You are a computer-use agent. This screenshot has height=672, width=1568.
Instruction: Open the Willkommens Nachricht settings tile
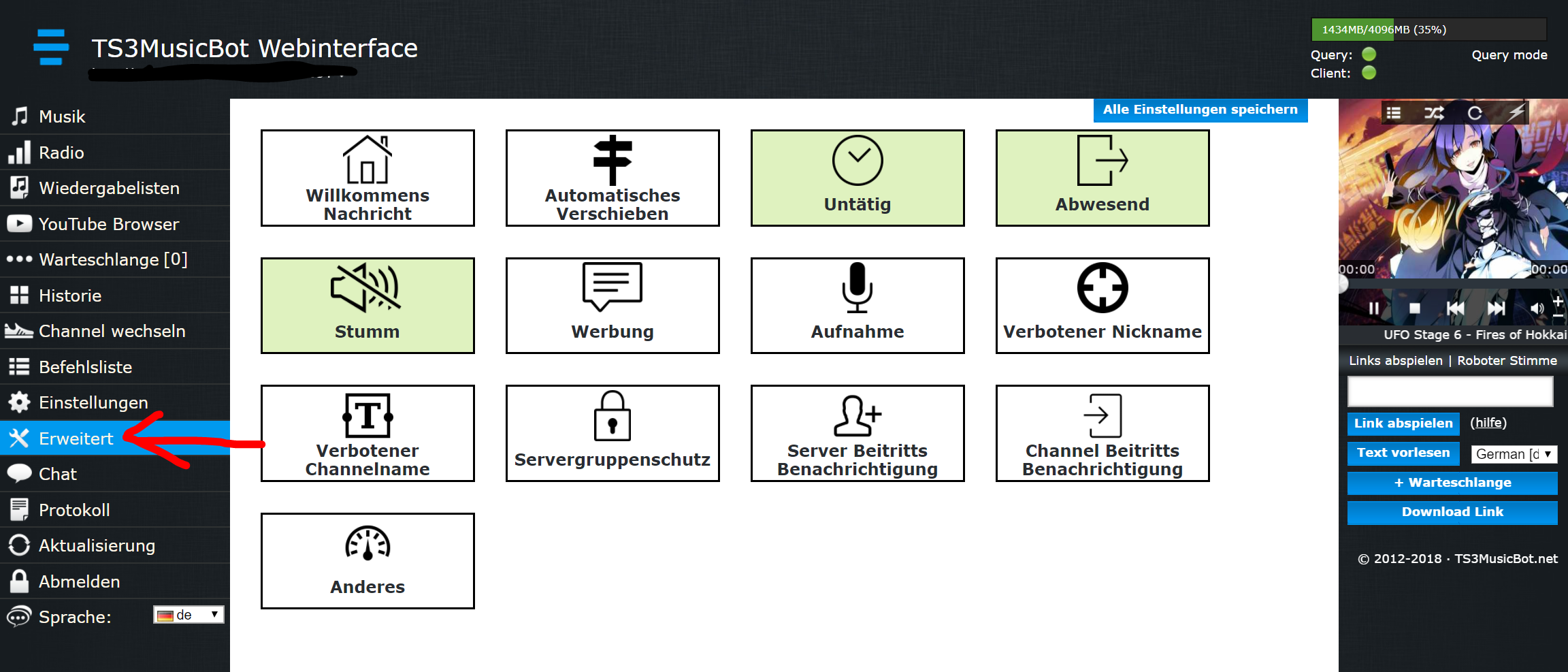pyautogui.click(x=367, y=178)
